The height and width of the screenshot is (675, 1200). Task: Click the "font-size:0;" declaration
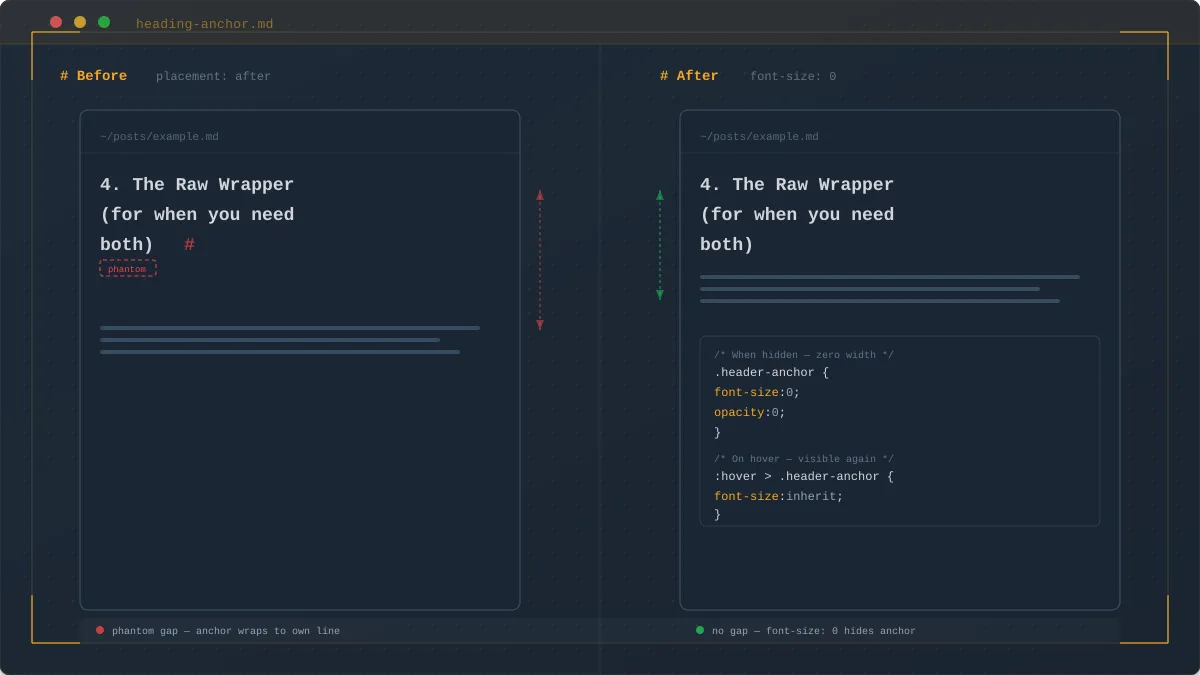click(757, 393)
